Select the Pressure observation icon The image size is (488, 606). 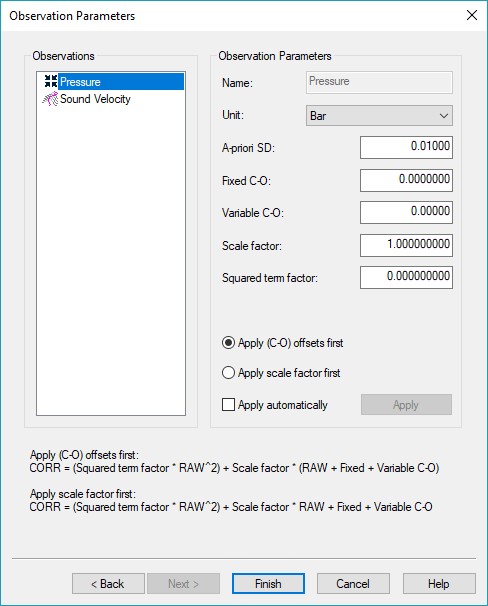[x=51, y=82]
